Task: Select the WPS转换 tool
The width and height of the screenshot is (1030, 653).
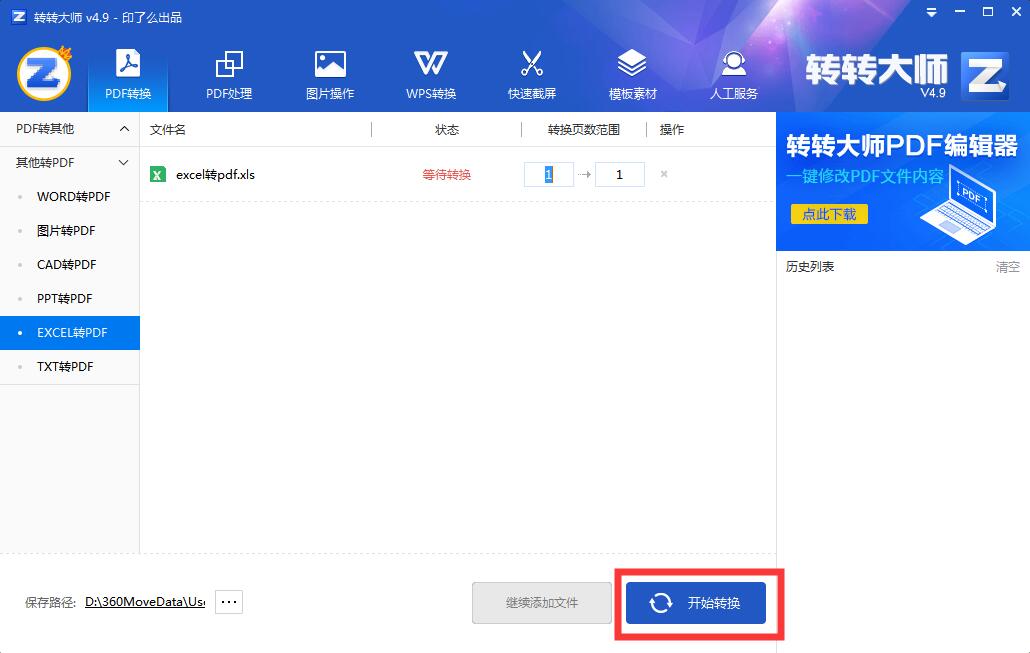Action: pyautogui.click(x=431, y=76)
